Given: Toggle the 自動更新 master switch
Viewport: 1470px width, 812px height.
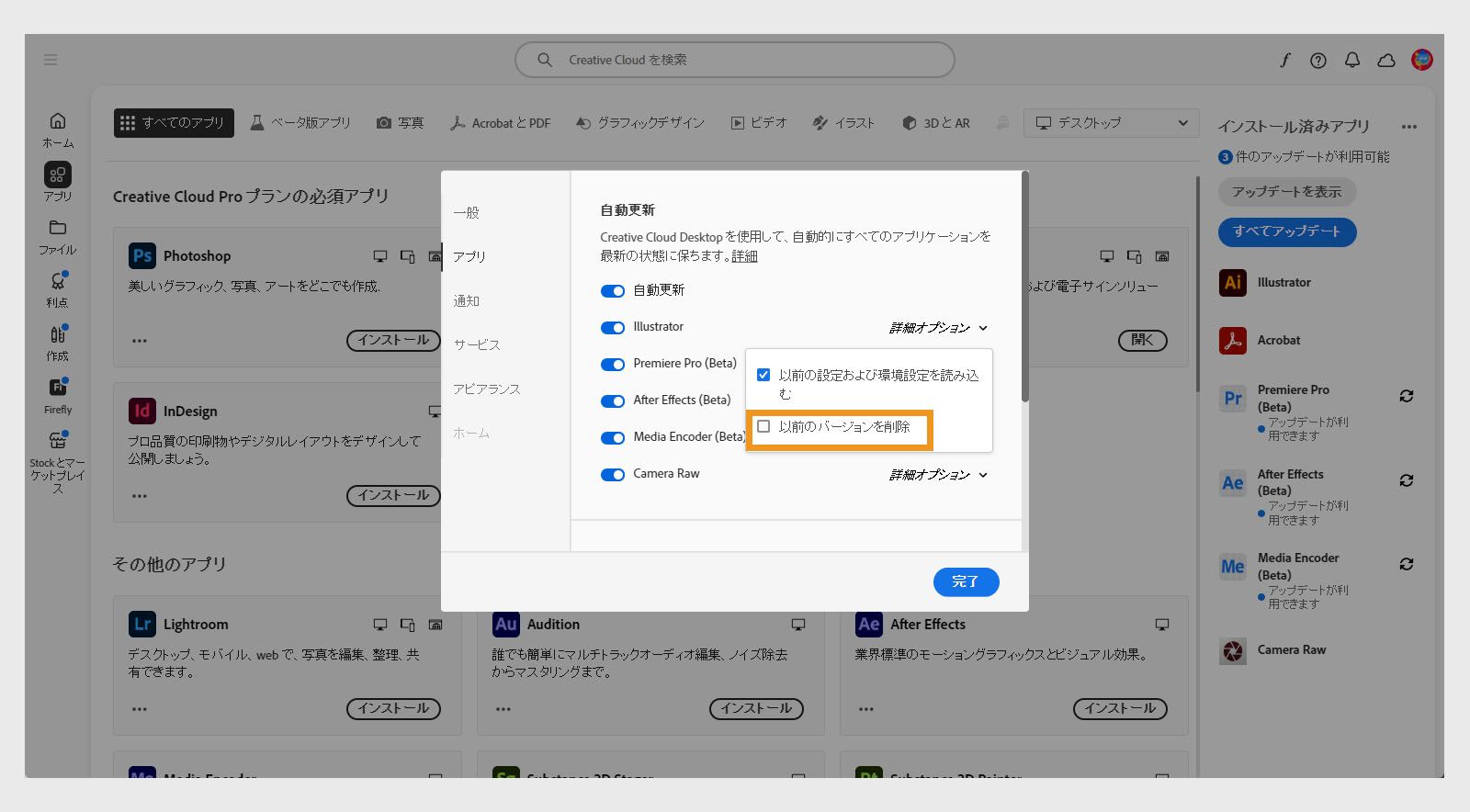Looking at the screenshot, I should click(x=613, y=291).
